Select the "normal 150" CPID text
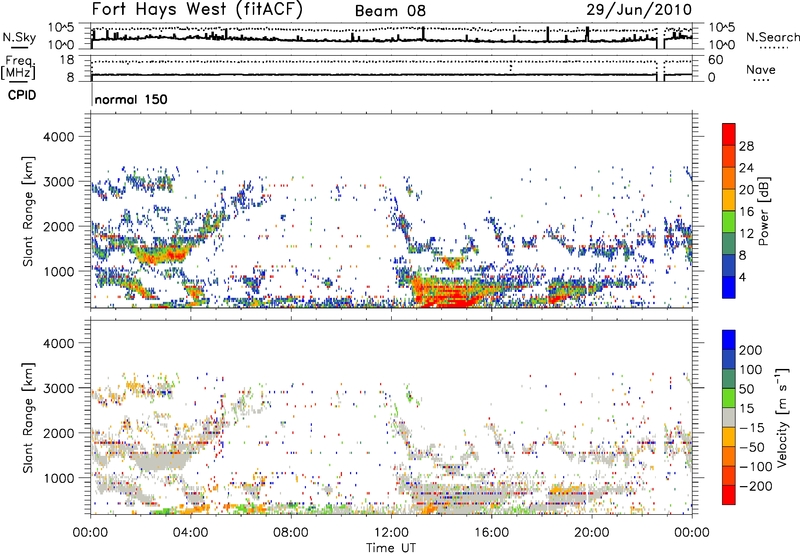Image resolution: width=800 pixels, height=554 pixels. point(131,99)
